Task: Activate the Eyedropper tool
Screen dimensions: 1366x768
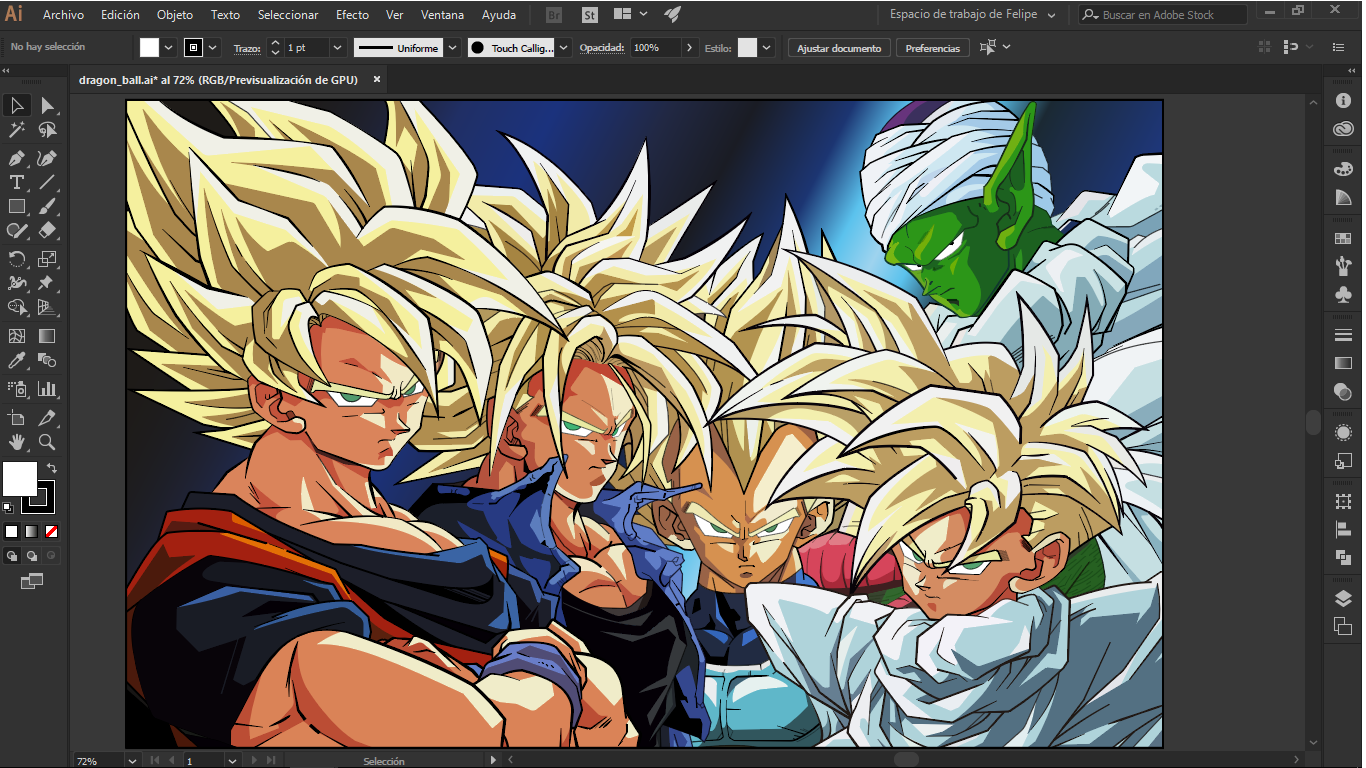Action: pos(16,361)
